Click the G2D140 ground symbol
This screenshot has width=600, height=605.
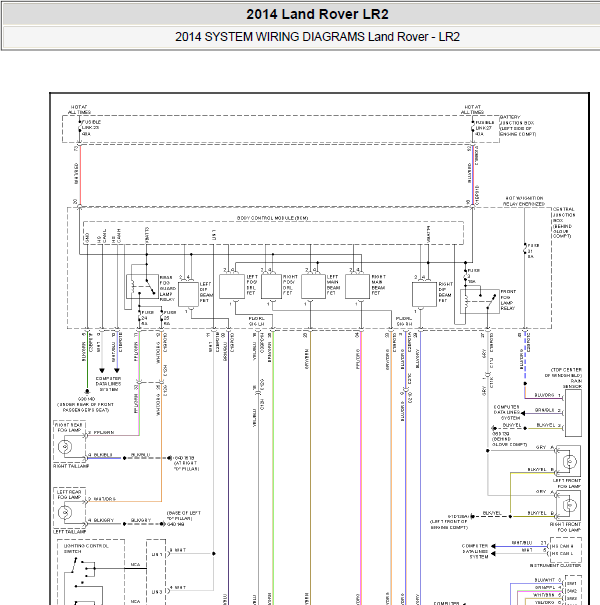point(87,392)
